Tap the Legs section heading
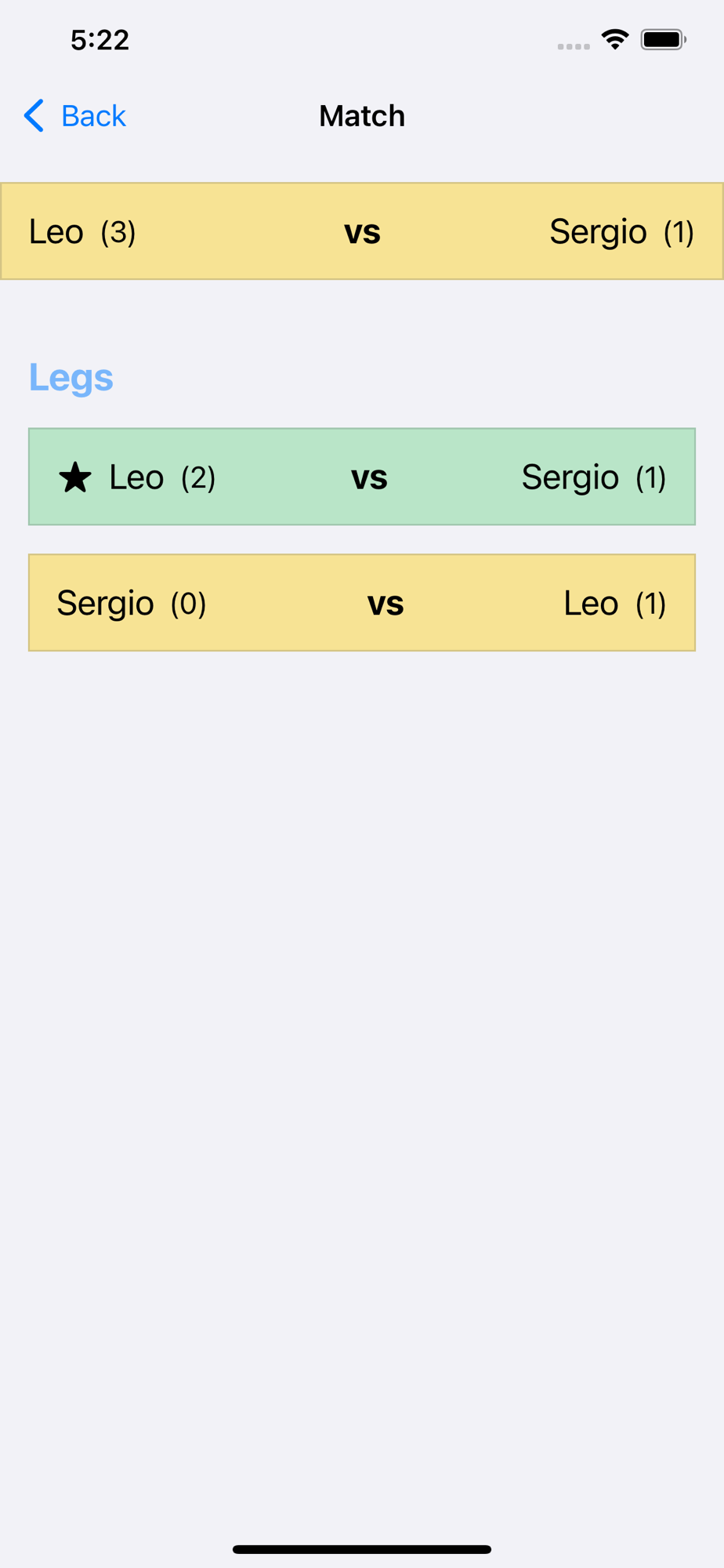Viewport: 724px width, 1568px height. (x=71, y=377)
